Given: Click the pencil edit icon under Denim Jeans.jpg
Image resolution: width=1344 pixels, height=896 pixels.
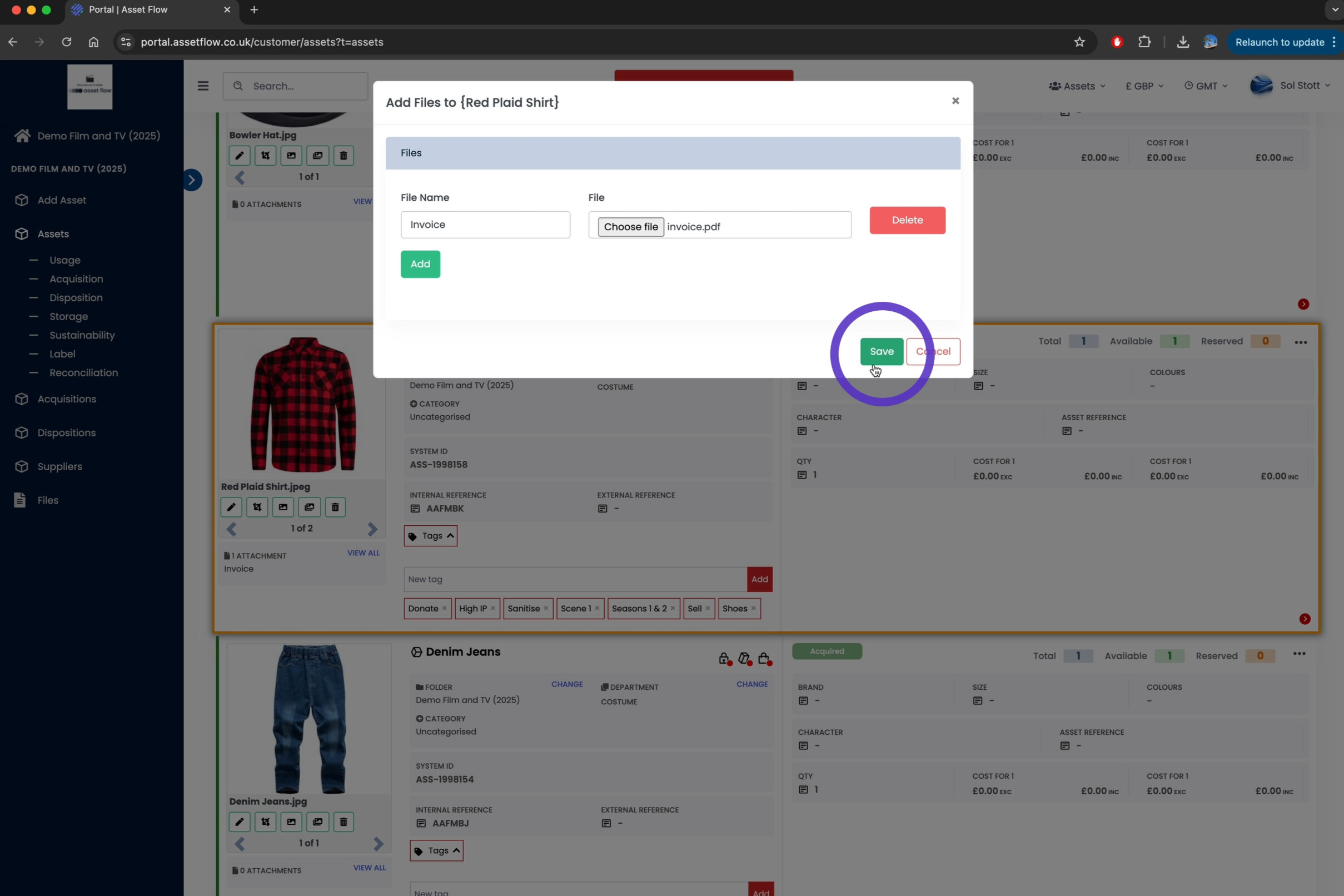Looking at the screenshot, I should pyautogui.click(x=240, y=822).
